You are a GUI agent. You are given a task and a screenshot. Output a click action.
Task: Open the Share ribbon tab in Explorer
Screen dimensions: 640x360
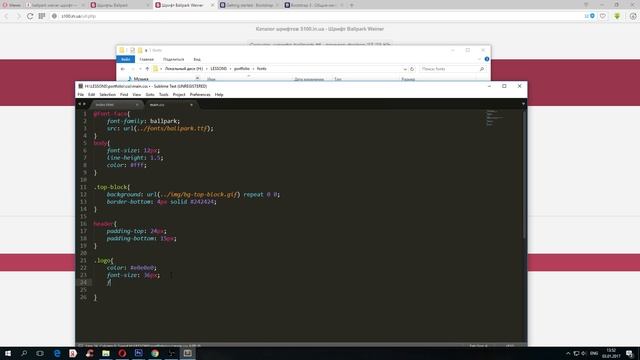[173, 60]
